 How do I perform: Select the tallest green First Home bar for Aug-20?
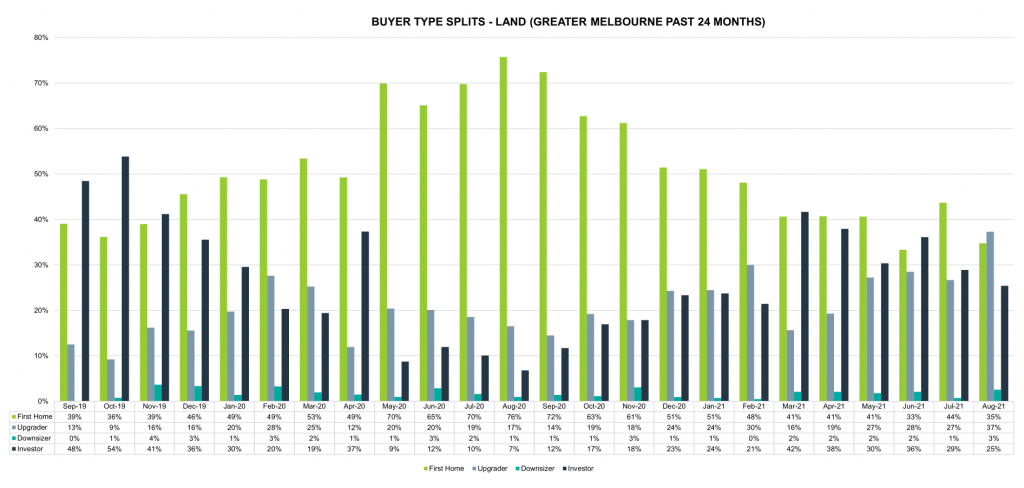pos(503,229)
